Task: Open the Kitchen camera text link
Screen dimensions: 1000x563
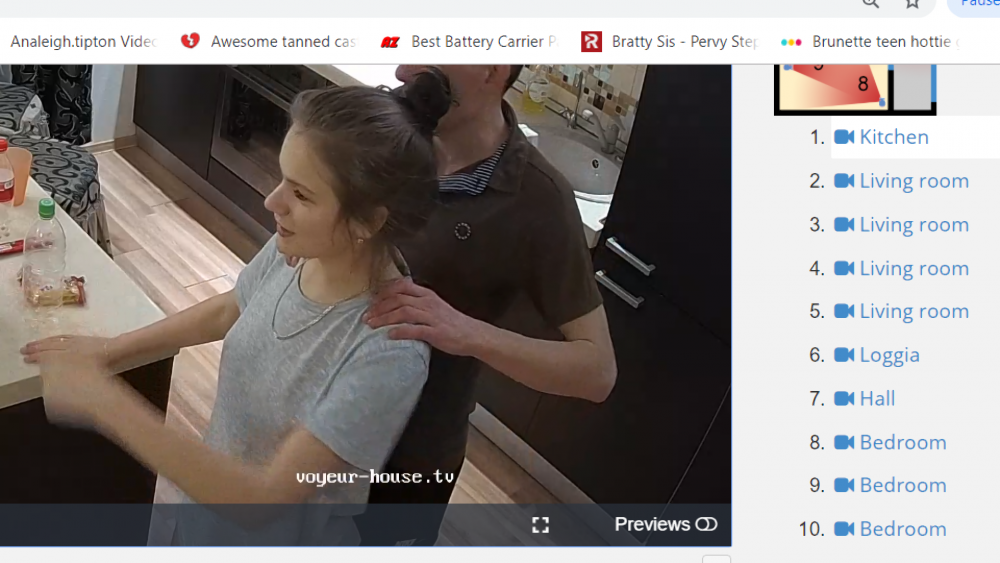Action: click(x=893, y=137)
